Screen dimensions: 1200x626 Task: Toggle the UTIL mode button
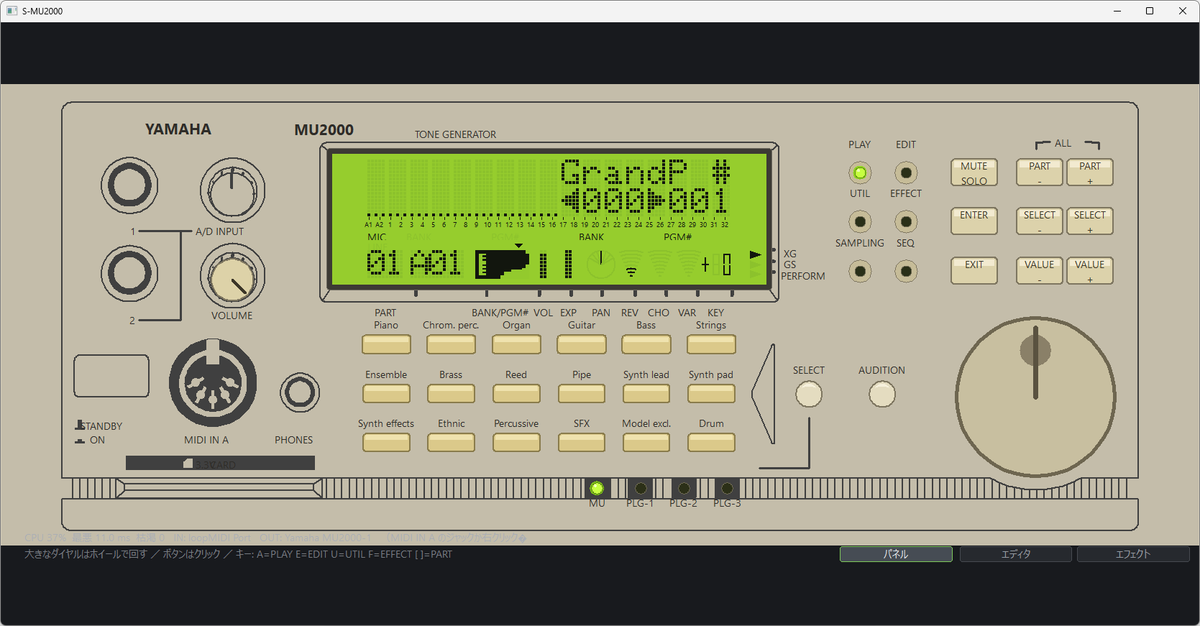click(x=859, y=222)
